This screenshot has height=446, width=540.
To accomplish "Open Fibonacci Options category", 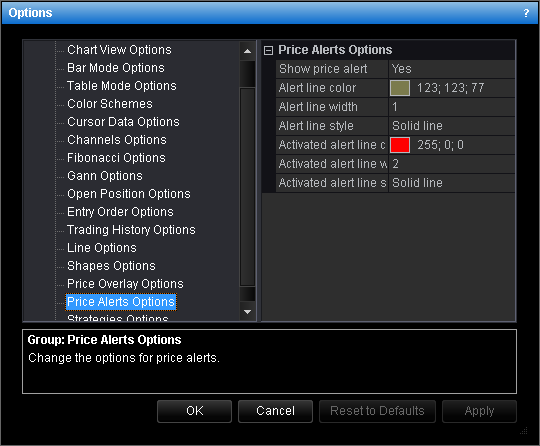I will click(116, 158).
